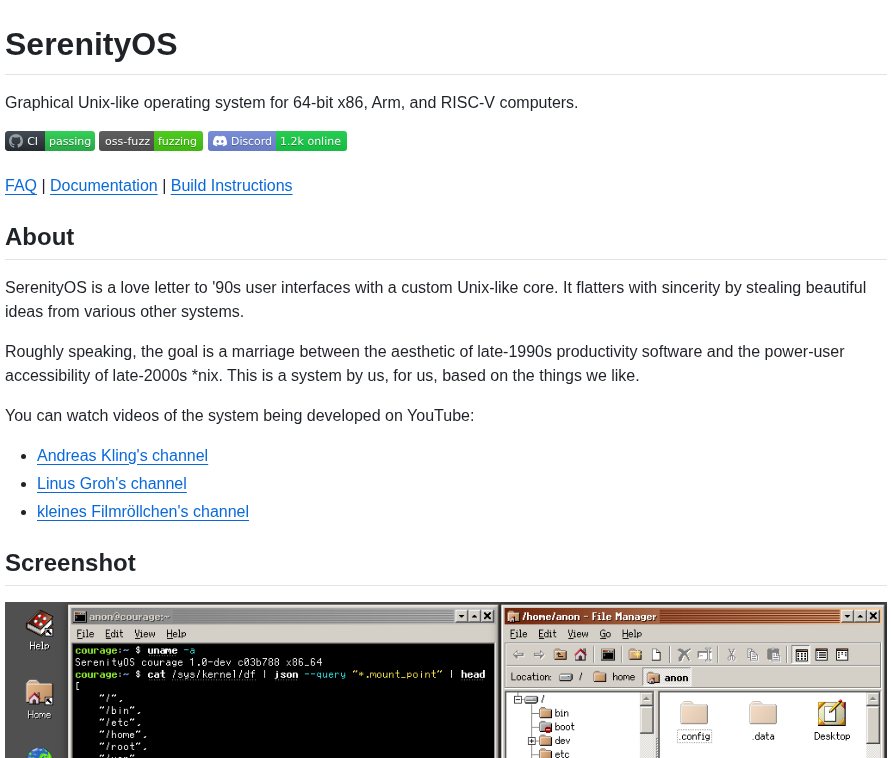
Task: Click the Help desktop icon in the screenshot
Action: pos(39,630)
